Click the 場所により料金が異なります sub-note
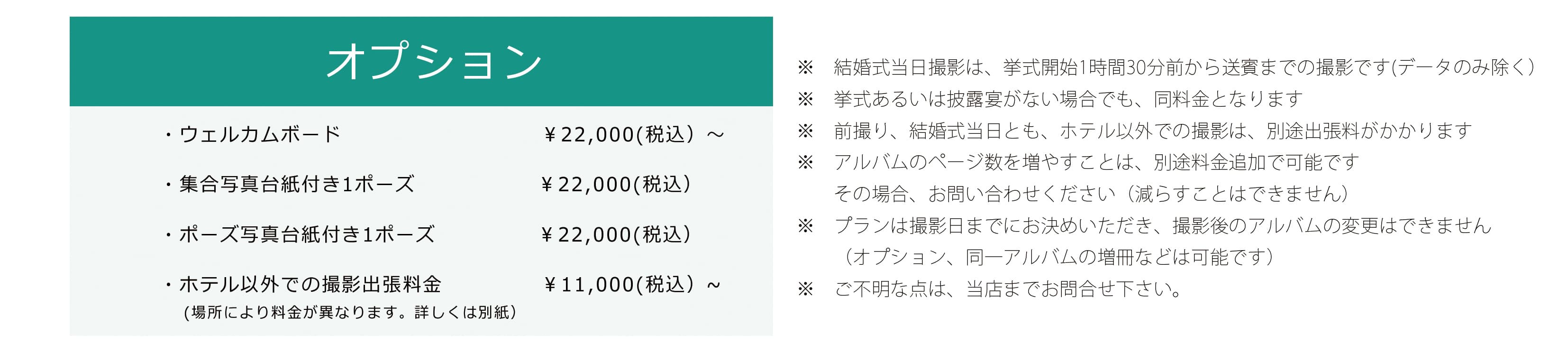Screen dimensions: 1568x345 [x=350, y=313]
